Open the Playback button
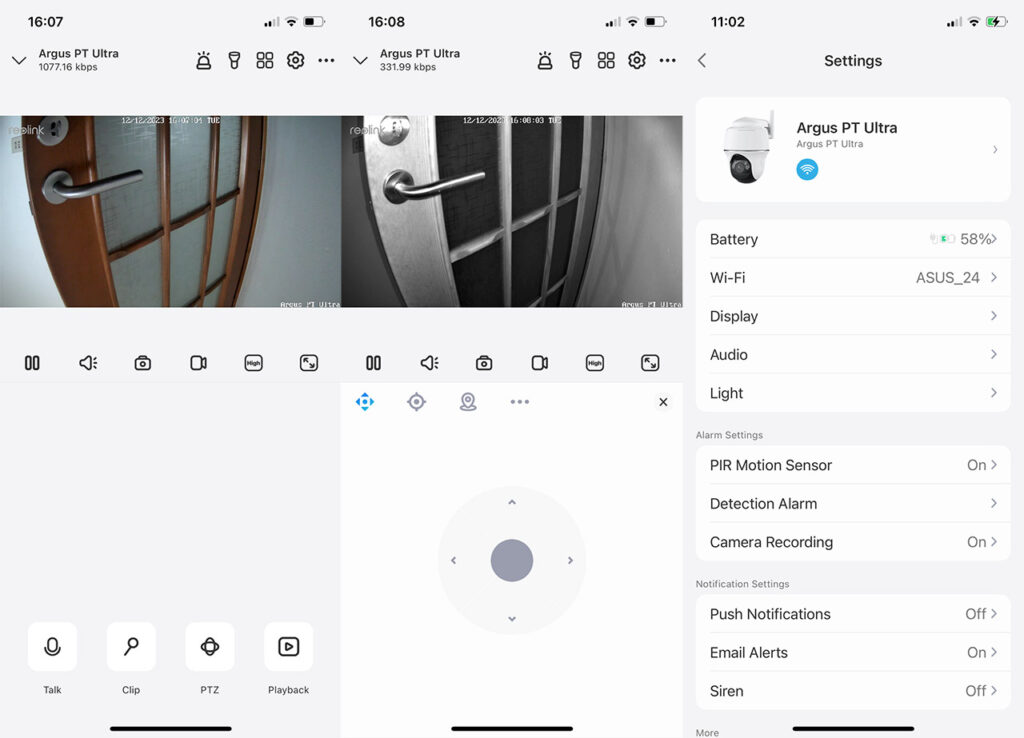 pyautogui.click(x=289, y=647)
